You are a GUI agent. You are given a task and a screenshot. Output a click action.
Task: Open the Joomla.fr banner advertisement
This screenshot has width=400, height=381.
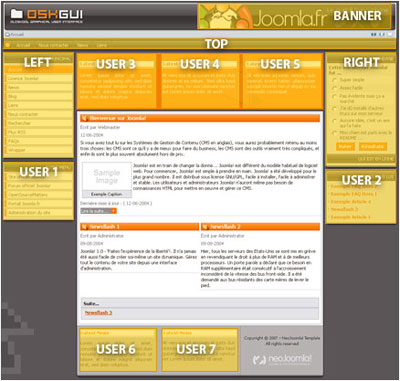pyautogui.click(x=294, y=16)
